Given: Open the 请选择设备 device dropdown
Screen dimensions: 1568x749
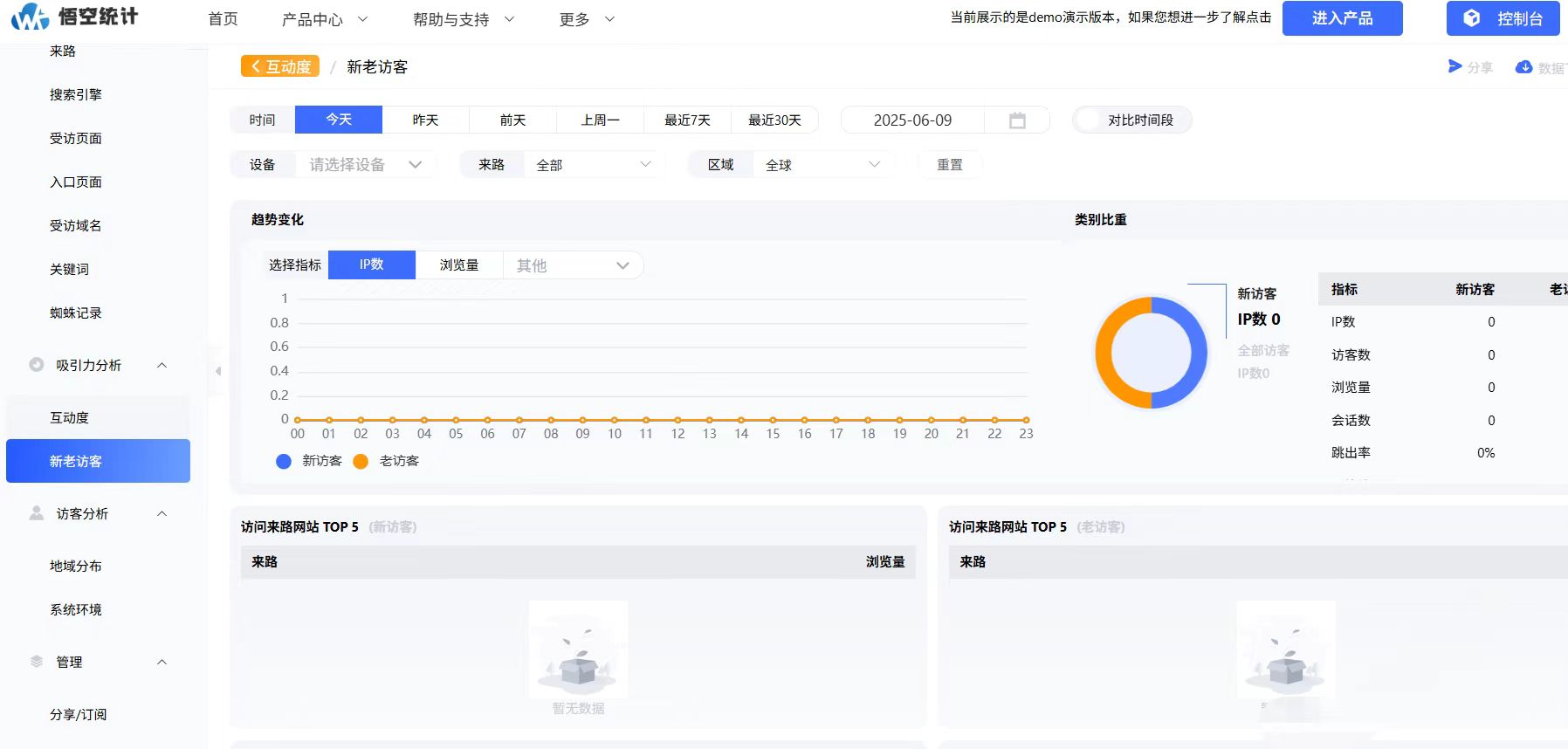Looking at the screenshot, I should pos(366,165).
